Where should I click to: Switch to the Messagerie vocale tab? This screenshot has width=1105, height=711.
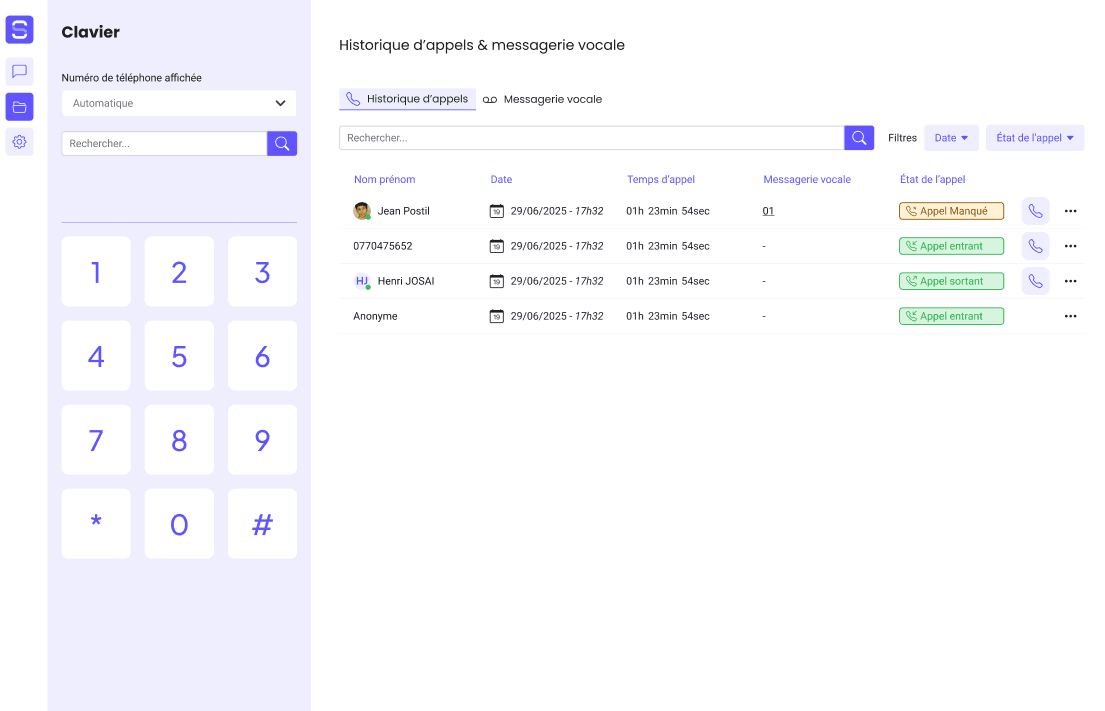pos(542,99)
